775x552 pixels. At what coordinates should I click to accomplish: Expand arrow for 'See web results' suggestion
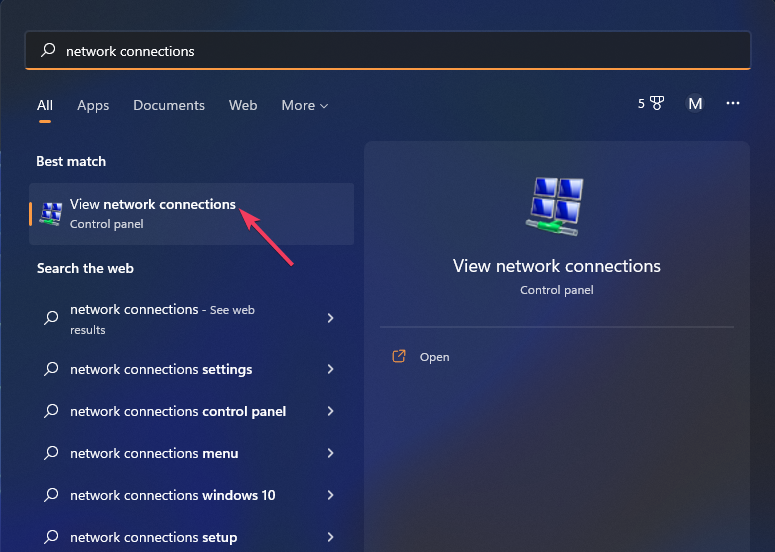pos(331,318)
